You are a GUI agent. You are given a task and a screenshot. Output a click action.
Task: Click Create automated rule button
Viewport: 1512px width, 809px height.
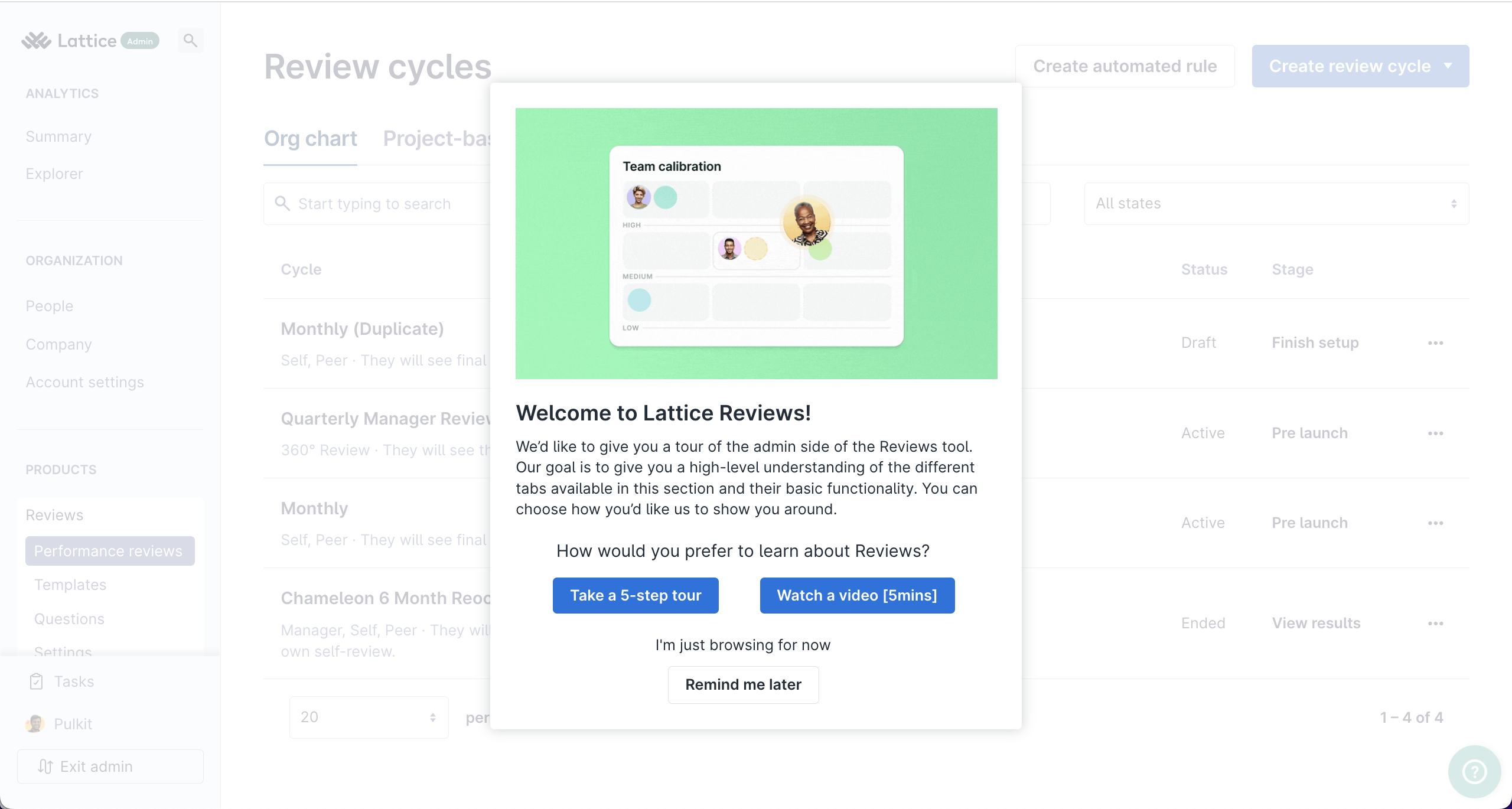1125,66
